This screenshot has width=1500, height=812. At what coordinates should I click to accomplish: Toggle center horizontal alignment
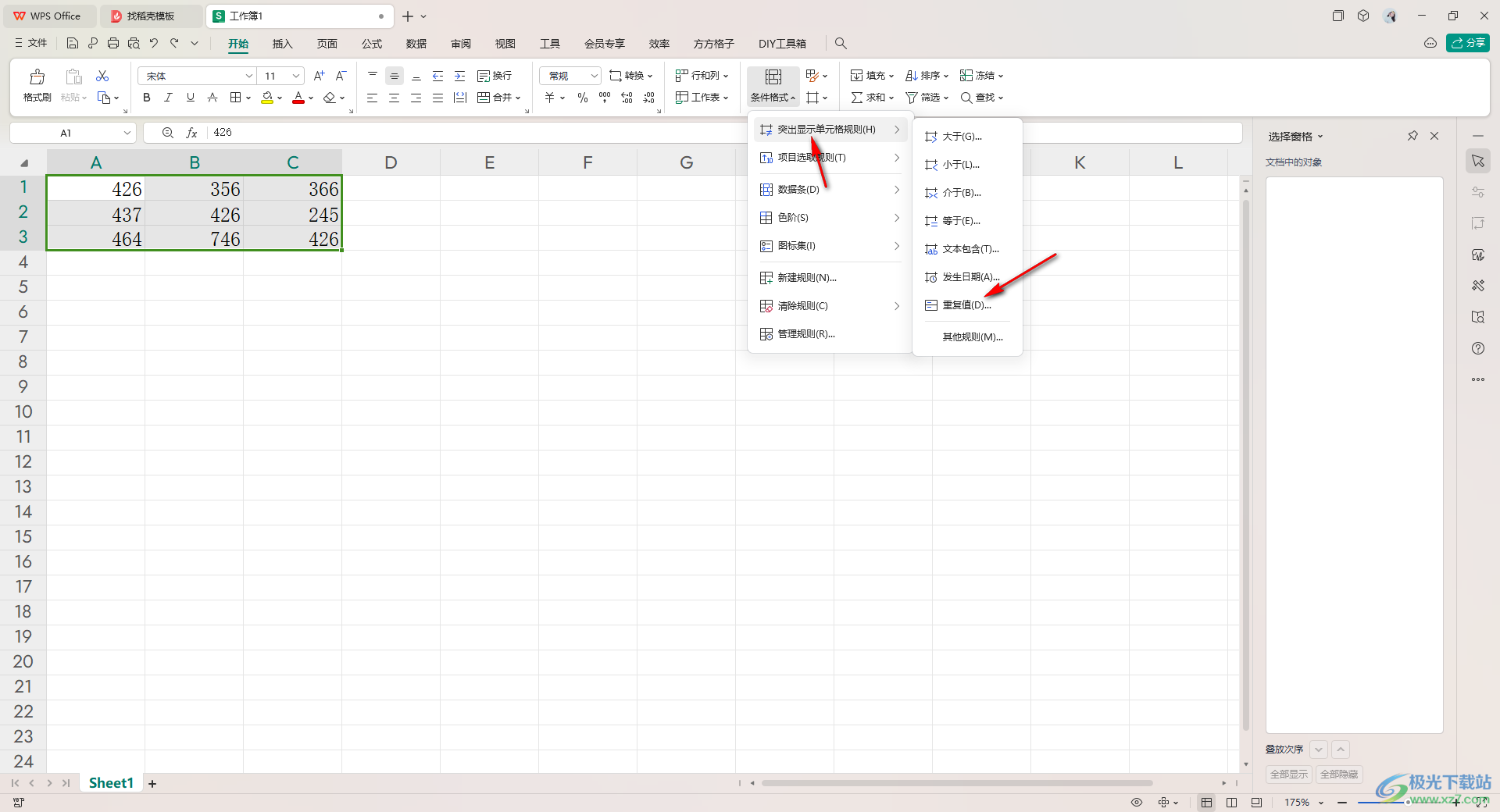[x=395, y=98]
